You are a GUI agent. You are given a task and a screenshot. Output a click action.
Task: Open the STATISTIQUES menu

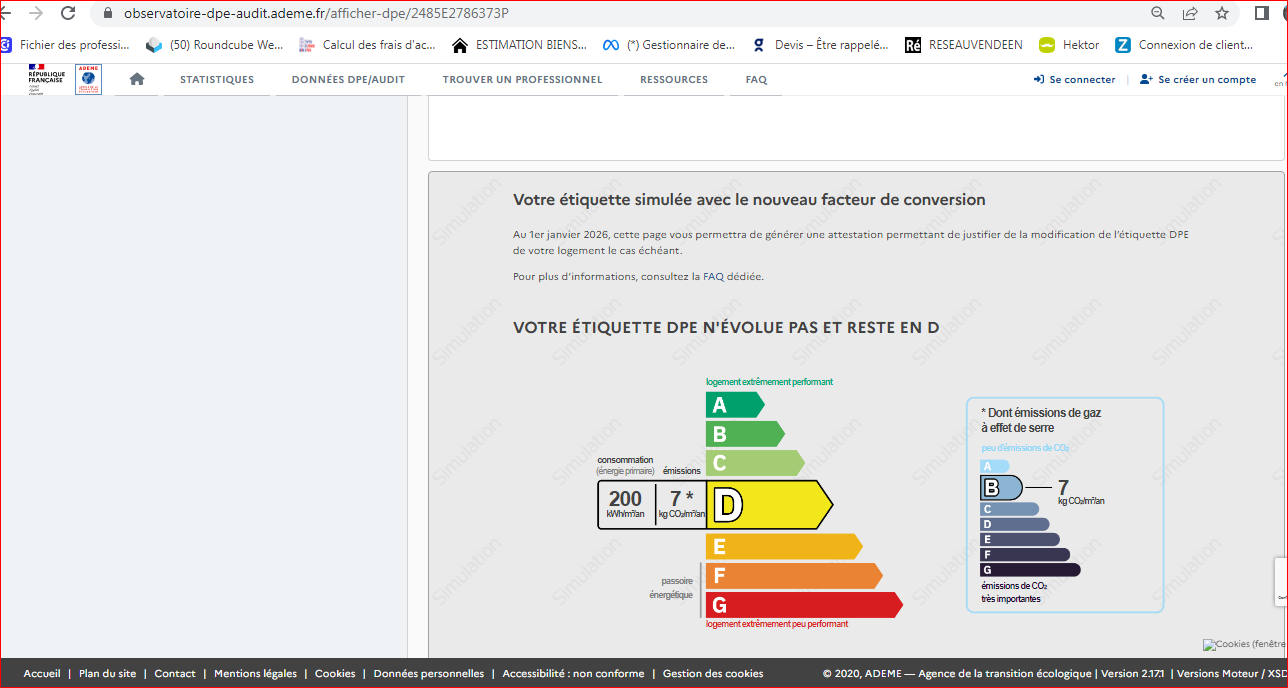[x=217, y=80]
